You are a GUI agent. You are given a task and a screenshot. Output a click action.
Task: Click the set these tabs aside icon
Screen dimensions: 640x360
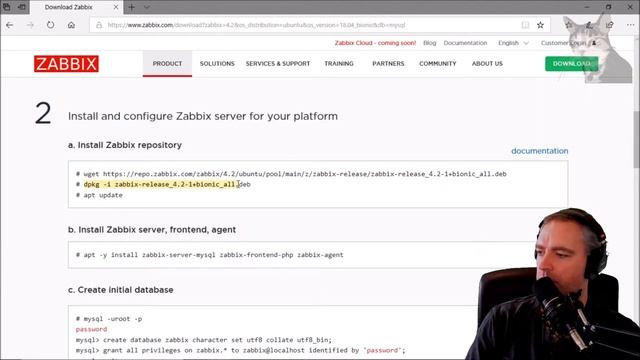click(x=22, y=7)
